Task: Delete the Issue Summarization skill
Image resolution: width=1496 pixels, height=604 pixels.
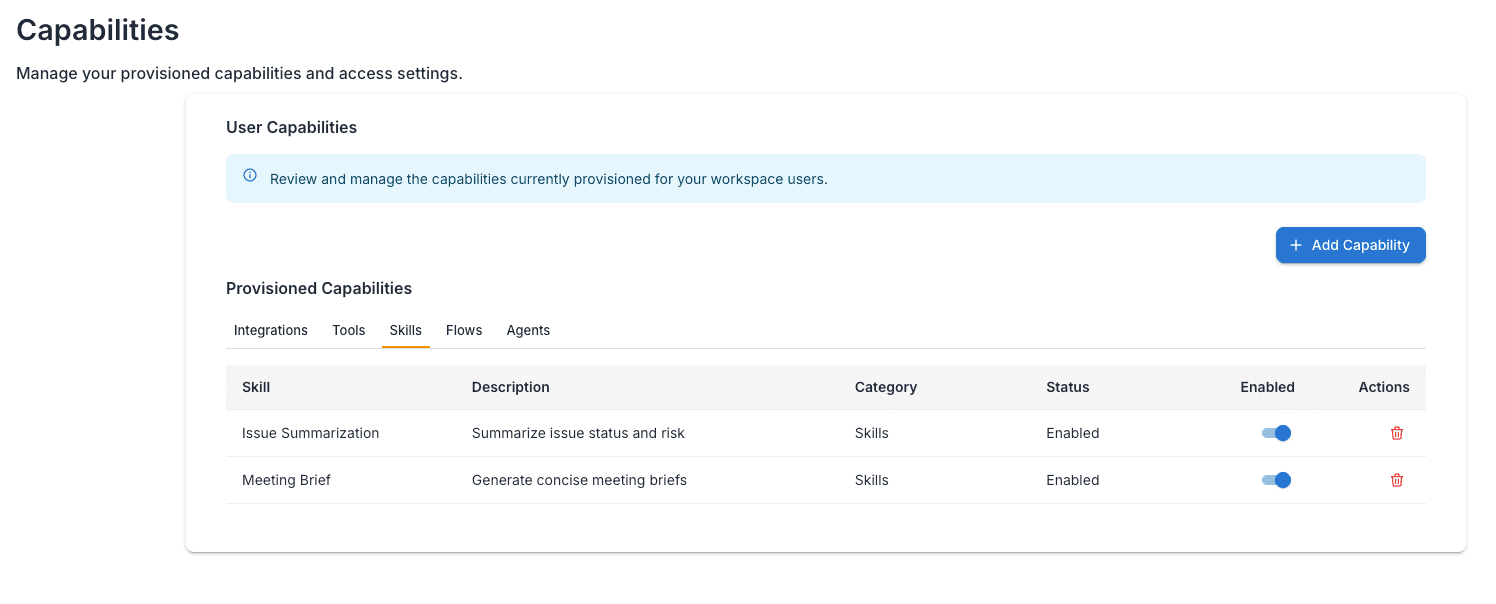Action: tap(1397, 433)
